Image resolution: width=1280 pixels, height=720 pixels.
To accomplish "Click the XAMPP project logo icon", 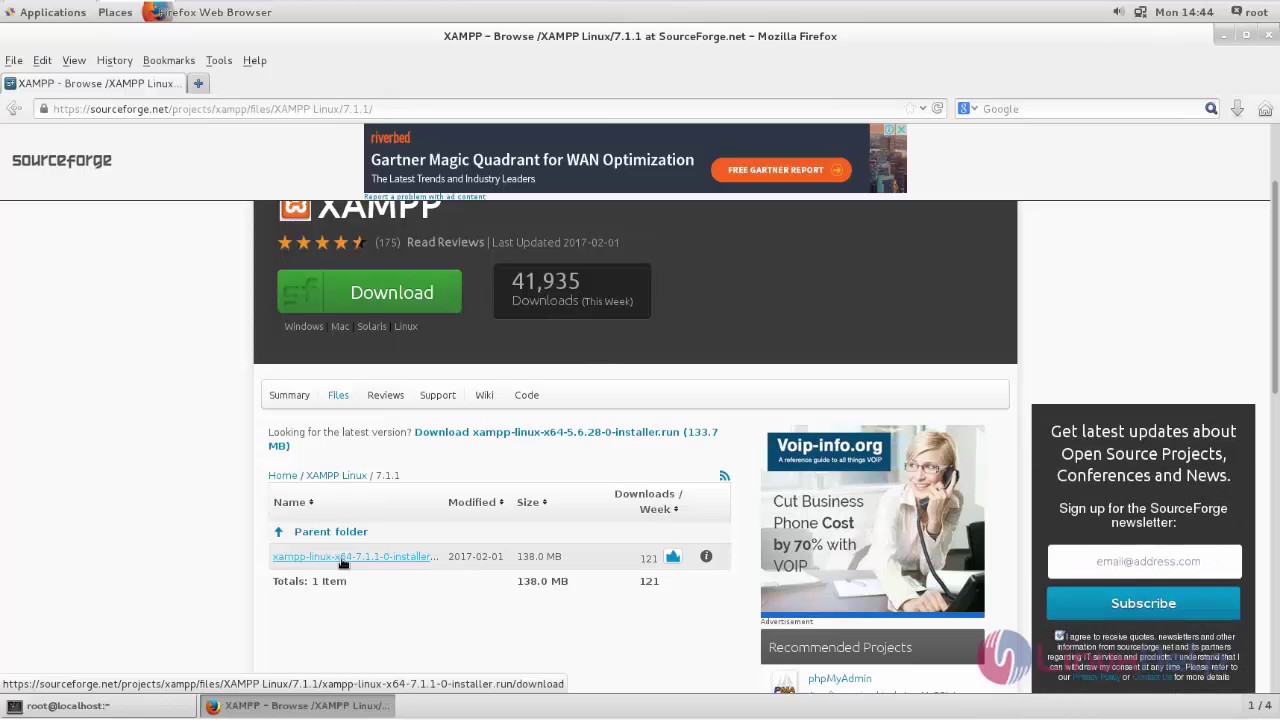I will point(295,208).
